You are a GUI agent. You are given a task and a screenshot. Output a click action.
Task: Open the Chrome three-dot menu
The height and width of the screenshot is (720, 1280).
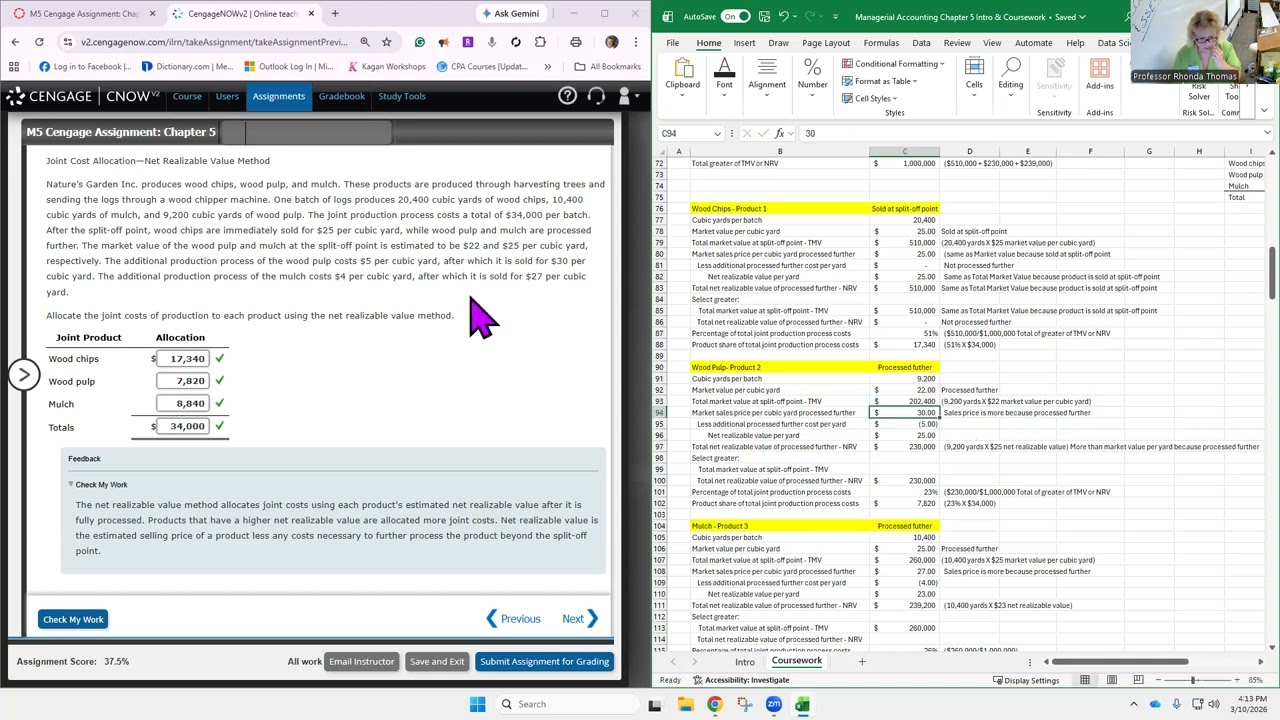pos(636,42)
